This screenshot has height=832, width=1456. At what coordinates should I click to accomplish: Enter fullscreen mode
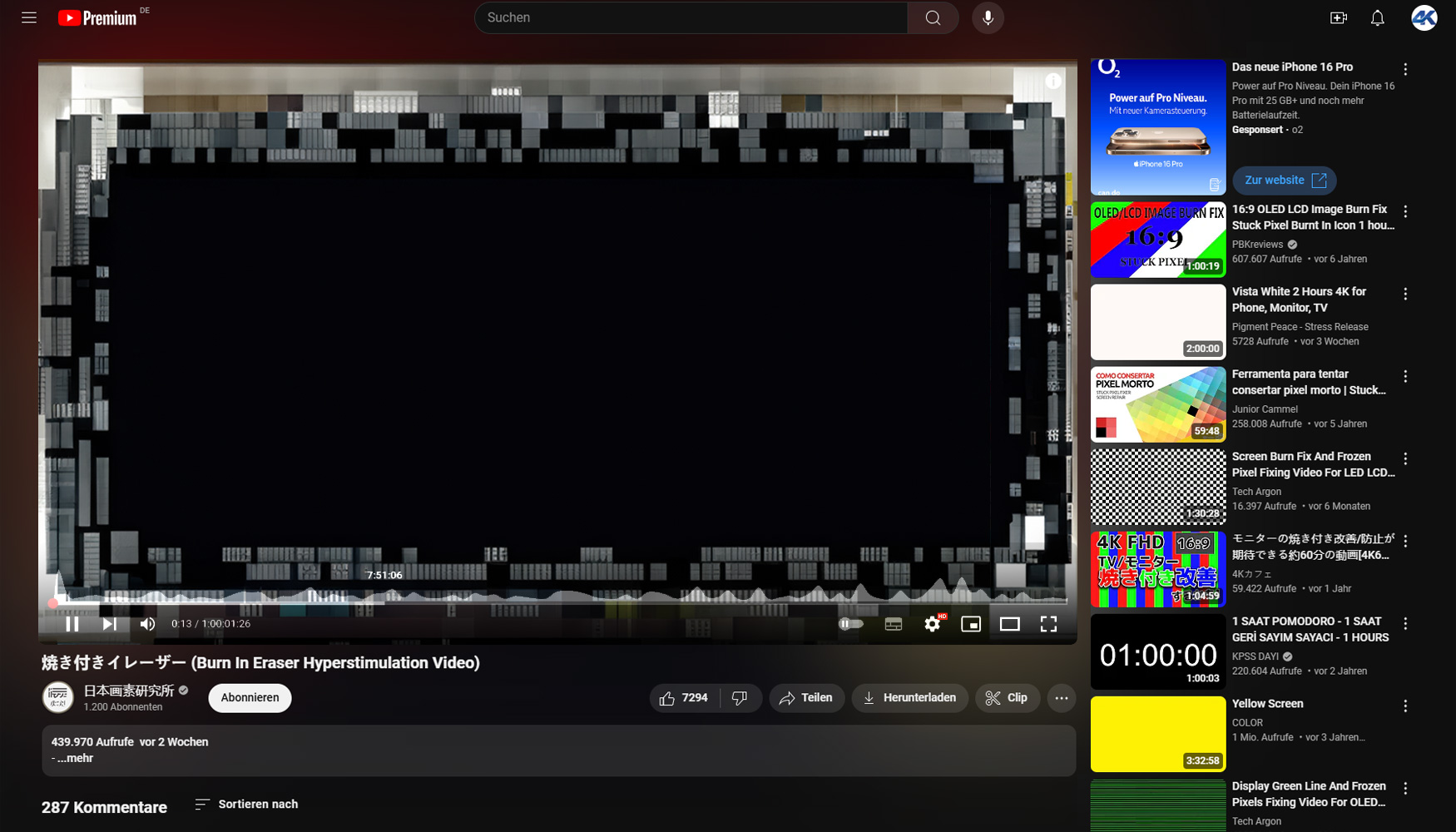(1048, 624)
